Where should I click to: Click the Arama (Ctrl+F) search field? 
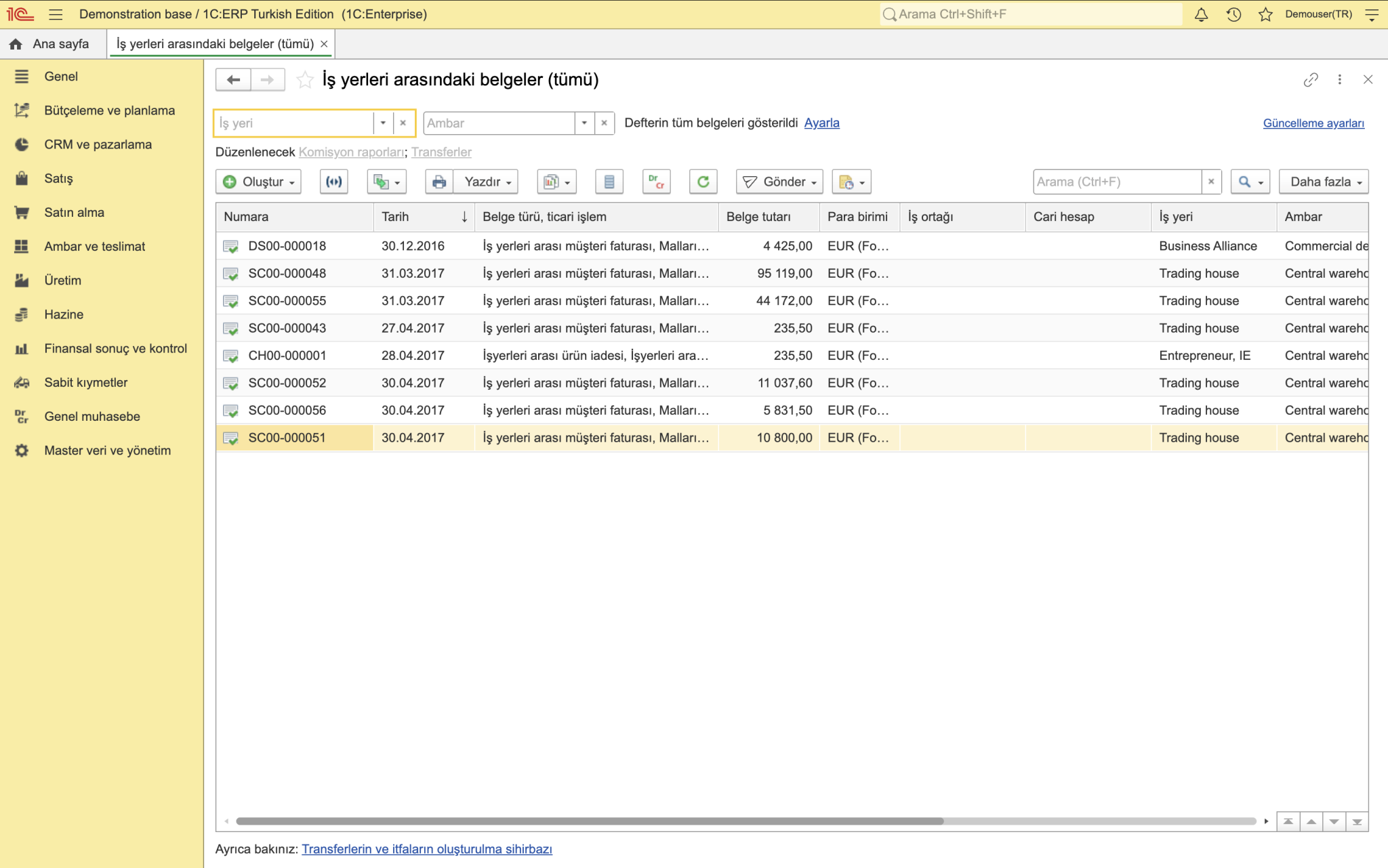click(1118, 182)
